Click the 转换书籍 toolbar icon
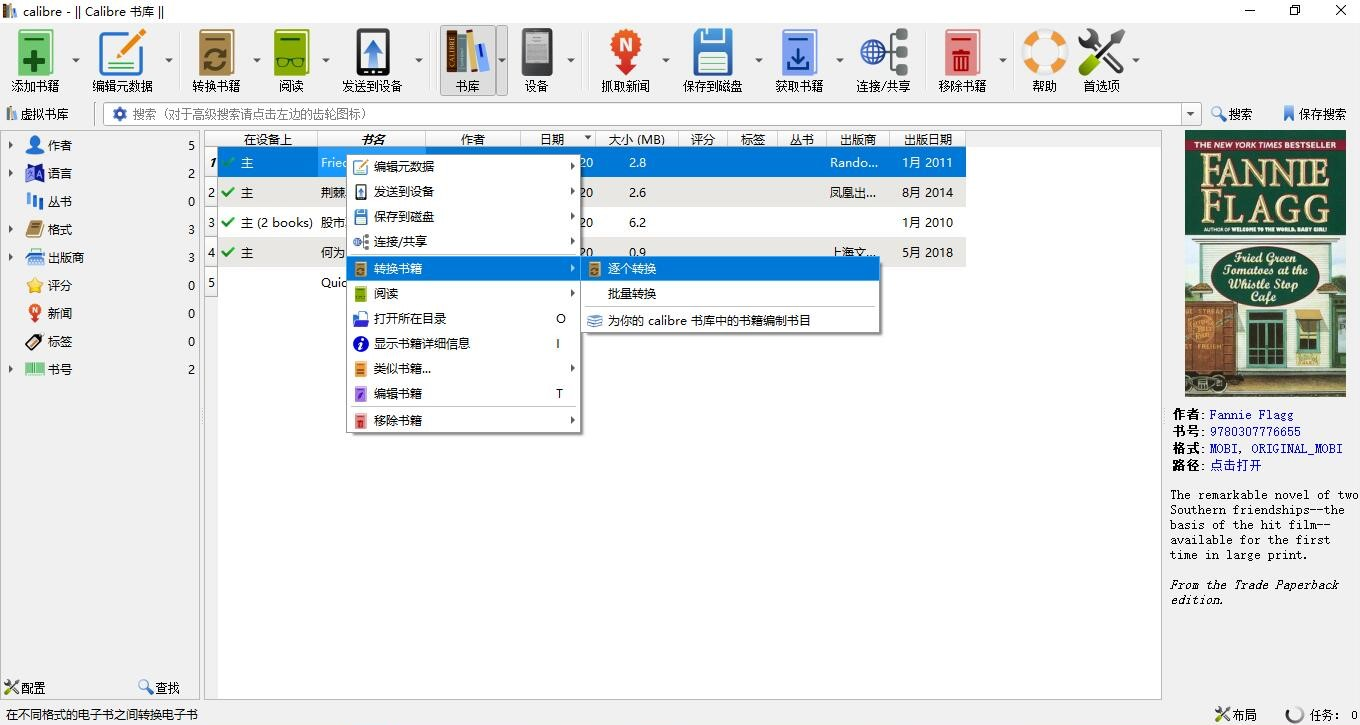The image size is (1360, 725). (216, 60)
